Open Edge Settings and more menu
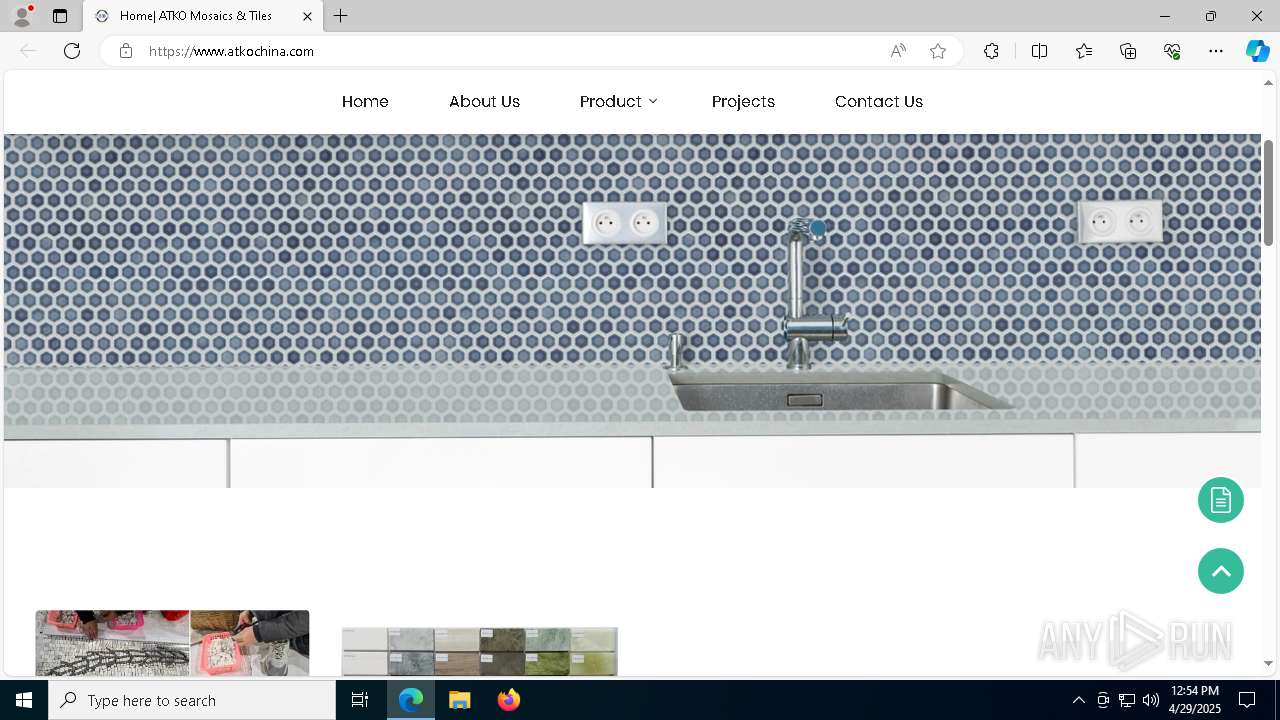The width and height of the screenshot is (1280, 720). pos(1216,51)
